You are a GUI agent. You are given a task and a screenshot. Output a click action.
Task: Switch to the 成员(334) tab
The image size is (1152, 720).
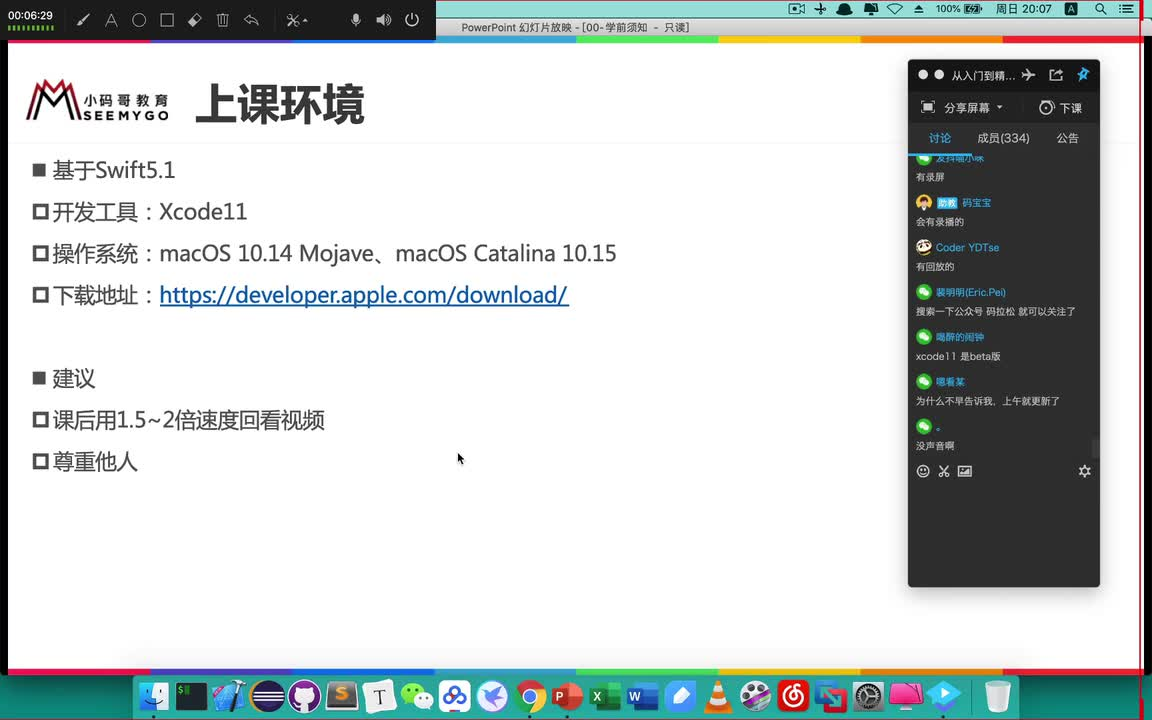click(1003, 138)
